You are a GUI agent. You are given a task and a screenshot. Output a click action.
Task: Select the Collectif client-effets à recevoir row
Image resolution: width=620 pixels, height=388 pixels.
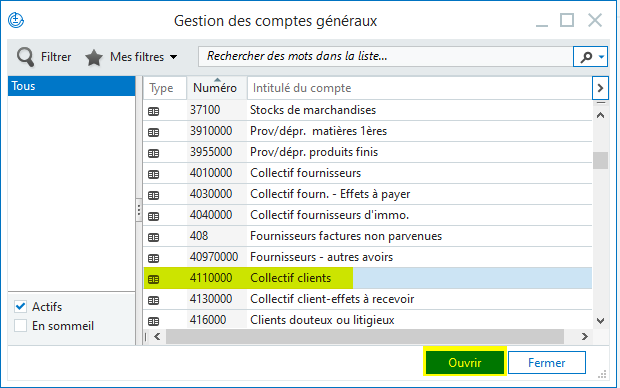pos(368,299)
